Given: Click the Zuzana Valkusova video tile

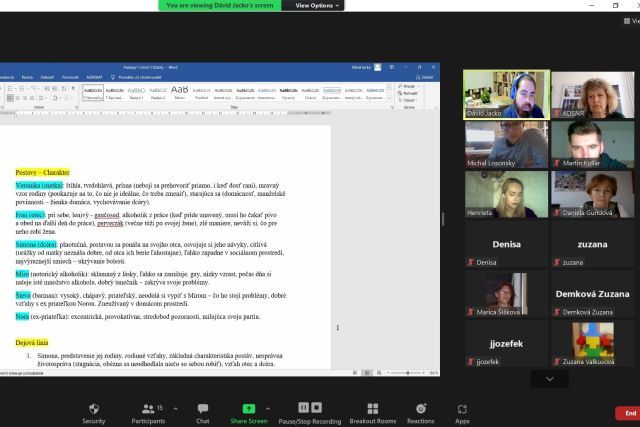Looking at the screenshot, I should pyautogui.click(x=592, y=343).
